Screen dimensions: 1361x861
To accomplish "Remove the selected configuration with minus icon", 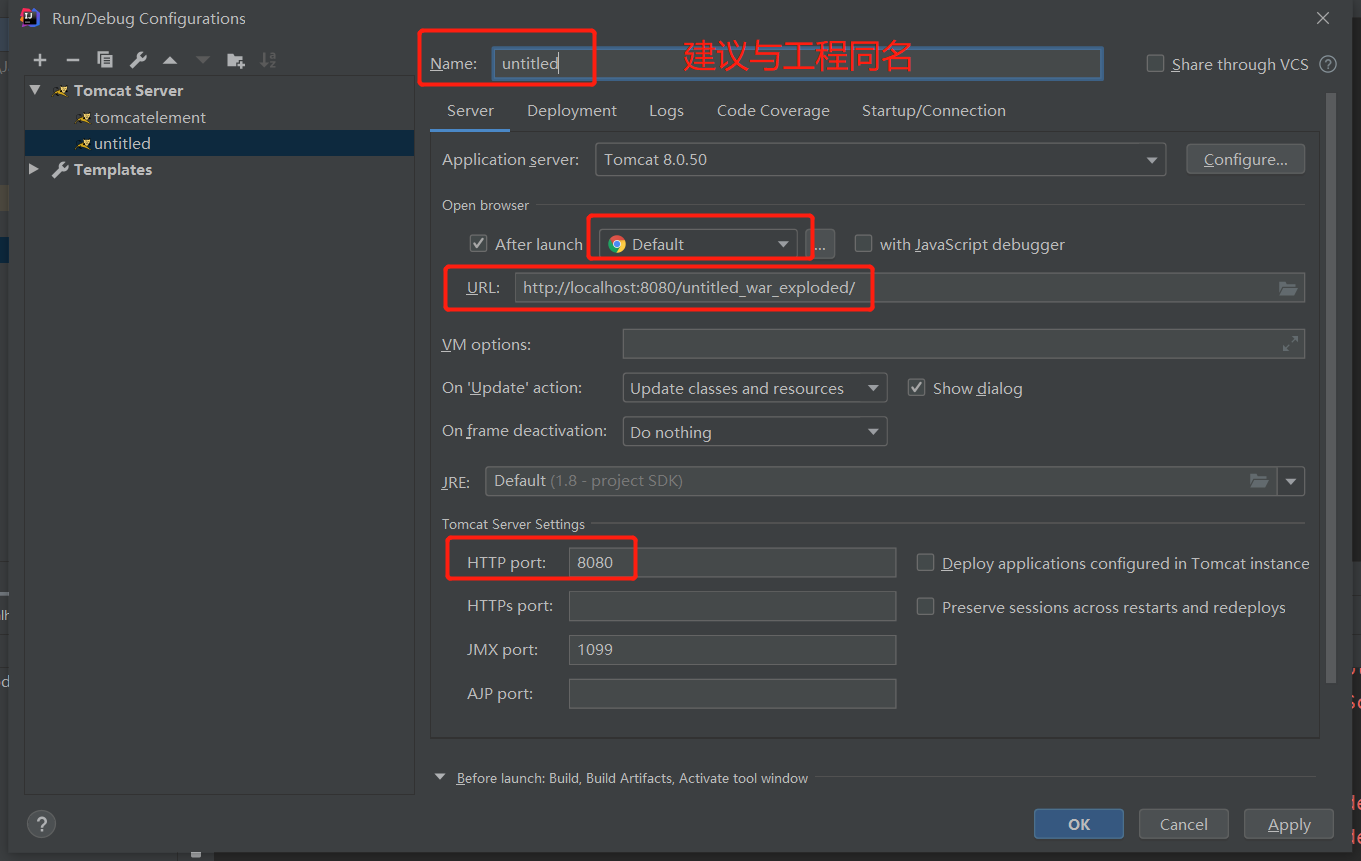I will coord(72,60).
